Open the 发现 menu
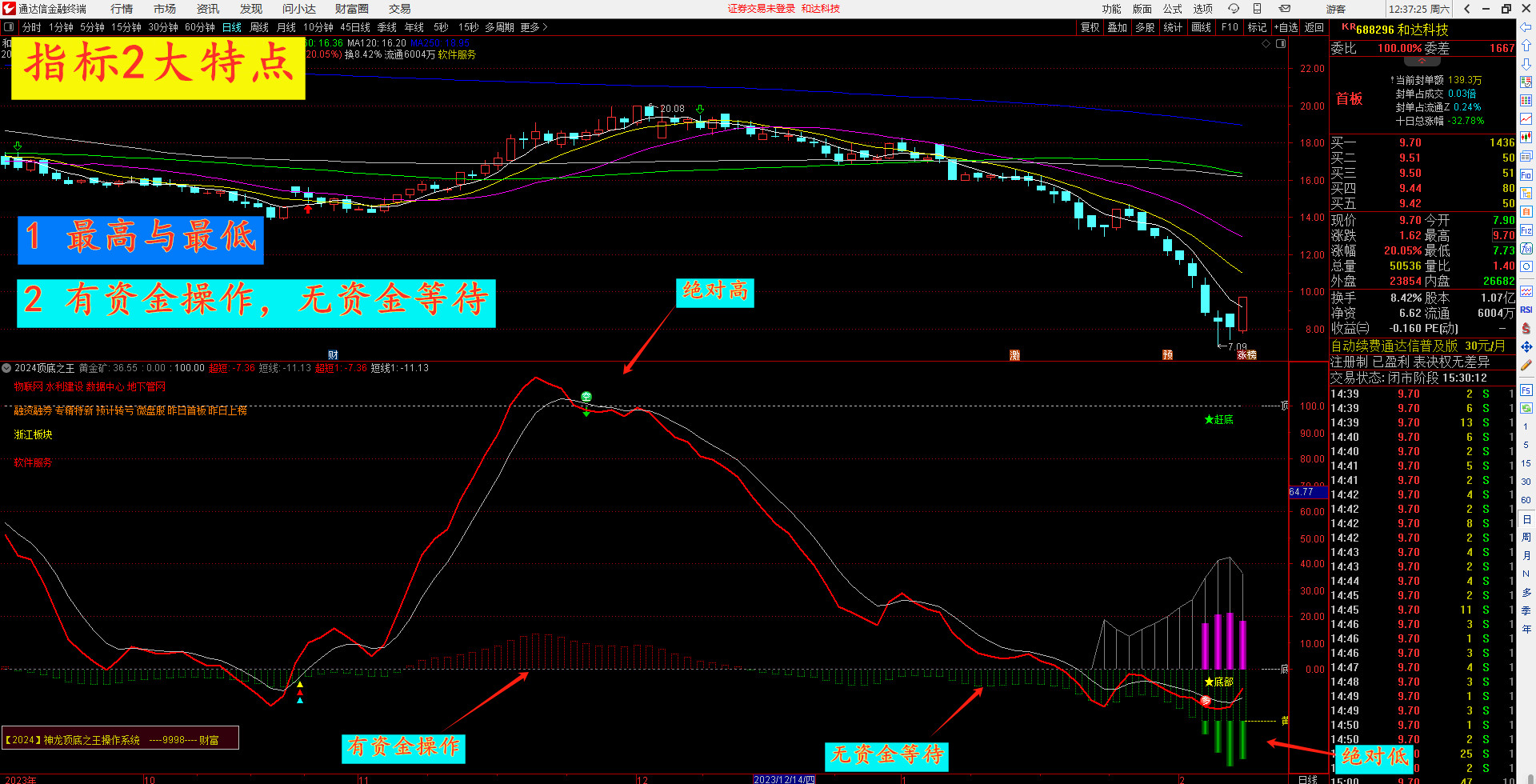 click(x=251, y=9)
